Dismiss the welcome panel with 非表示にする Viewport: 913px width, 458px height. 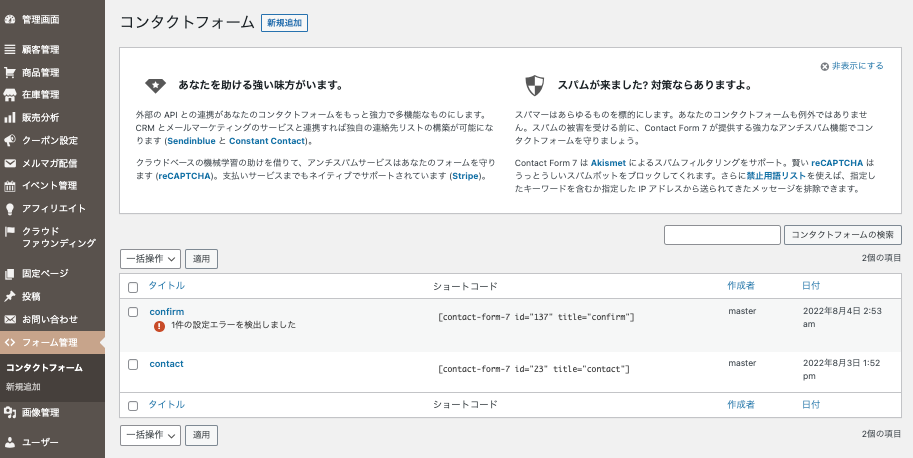tap(857, 66)
